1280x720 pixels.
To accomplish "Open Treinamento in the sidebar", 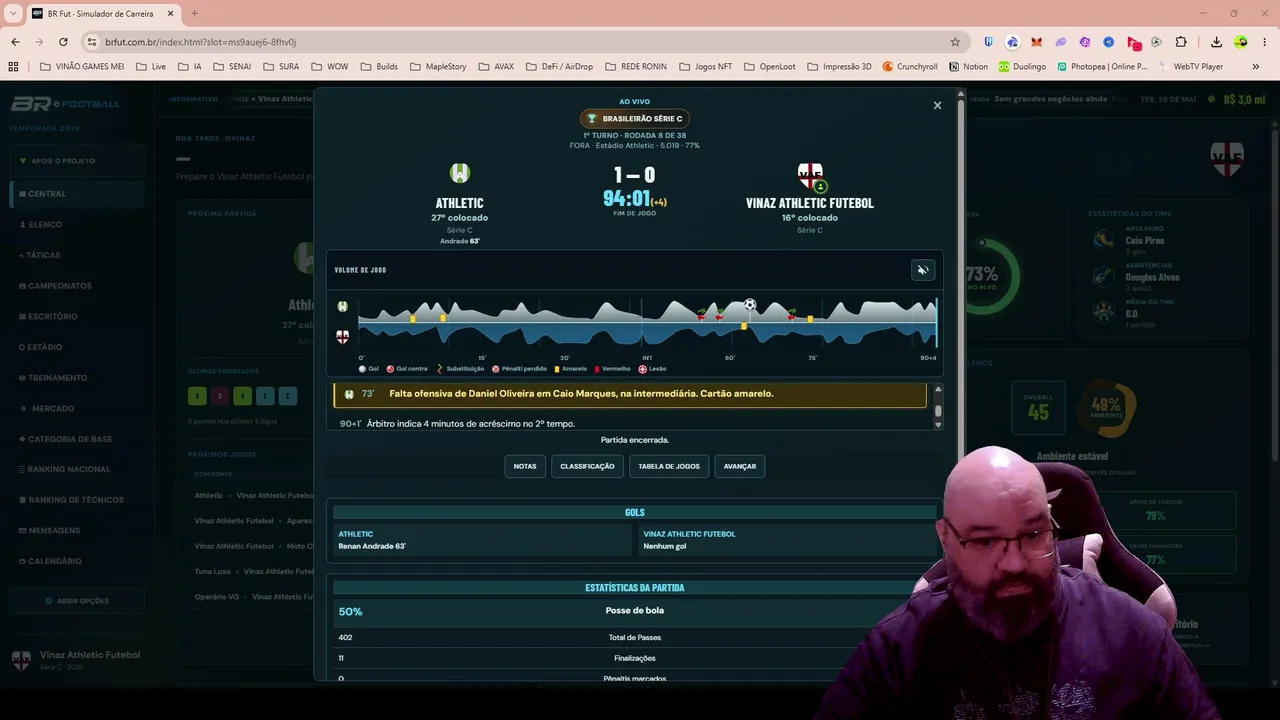I will click(77, 378).
